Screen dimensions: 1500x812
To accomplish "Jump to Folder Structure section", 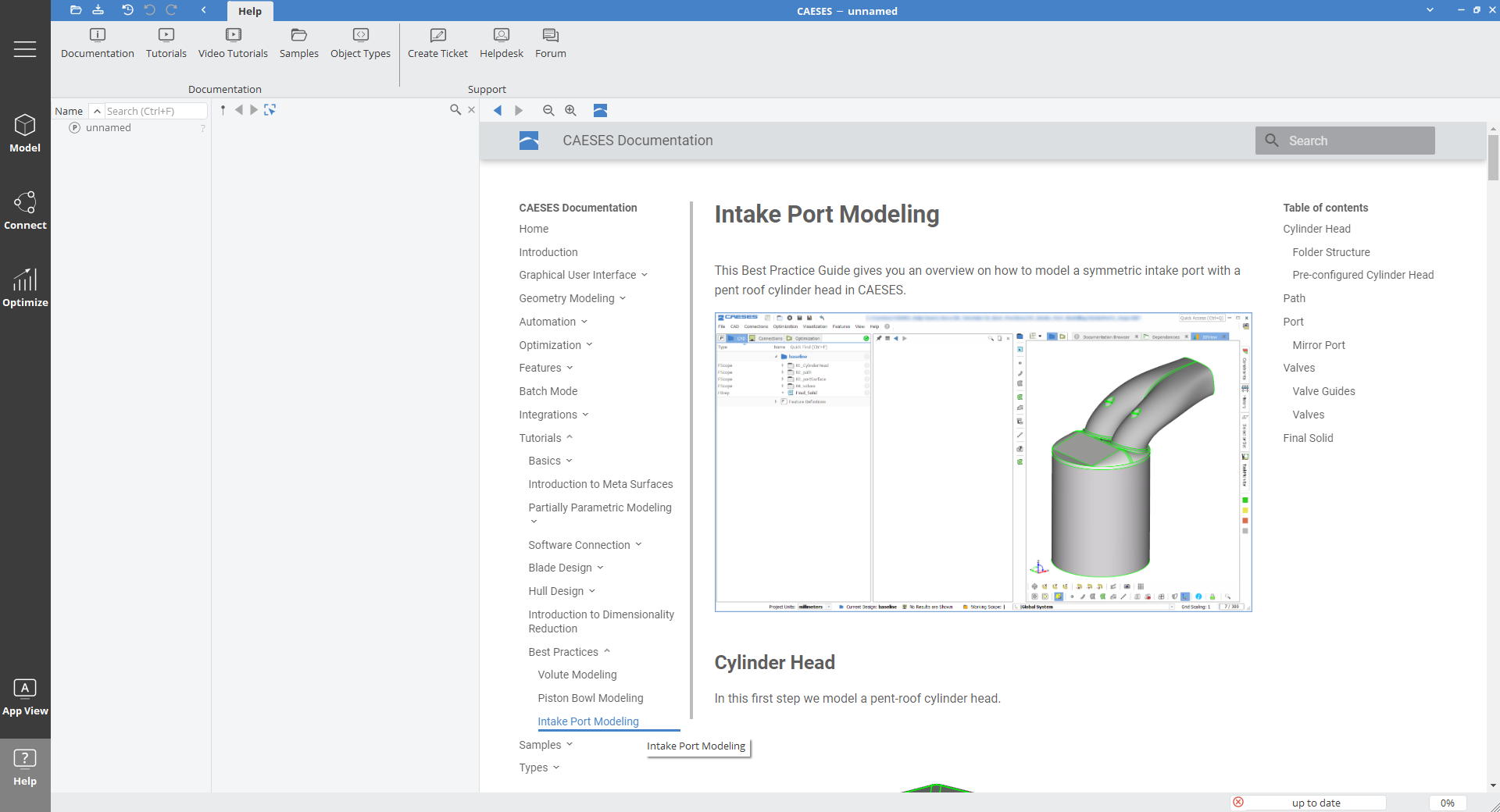I will 1331,252.
